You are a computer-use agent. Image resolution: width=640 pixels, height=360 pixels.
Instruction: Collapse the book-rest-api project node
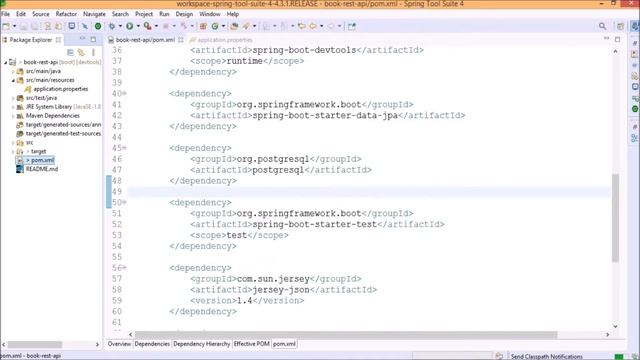[x=6, y=62]
